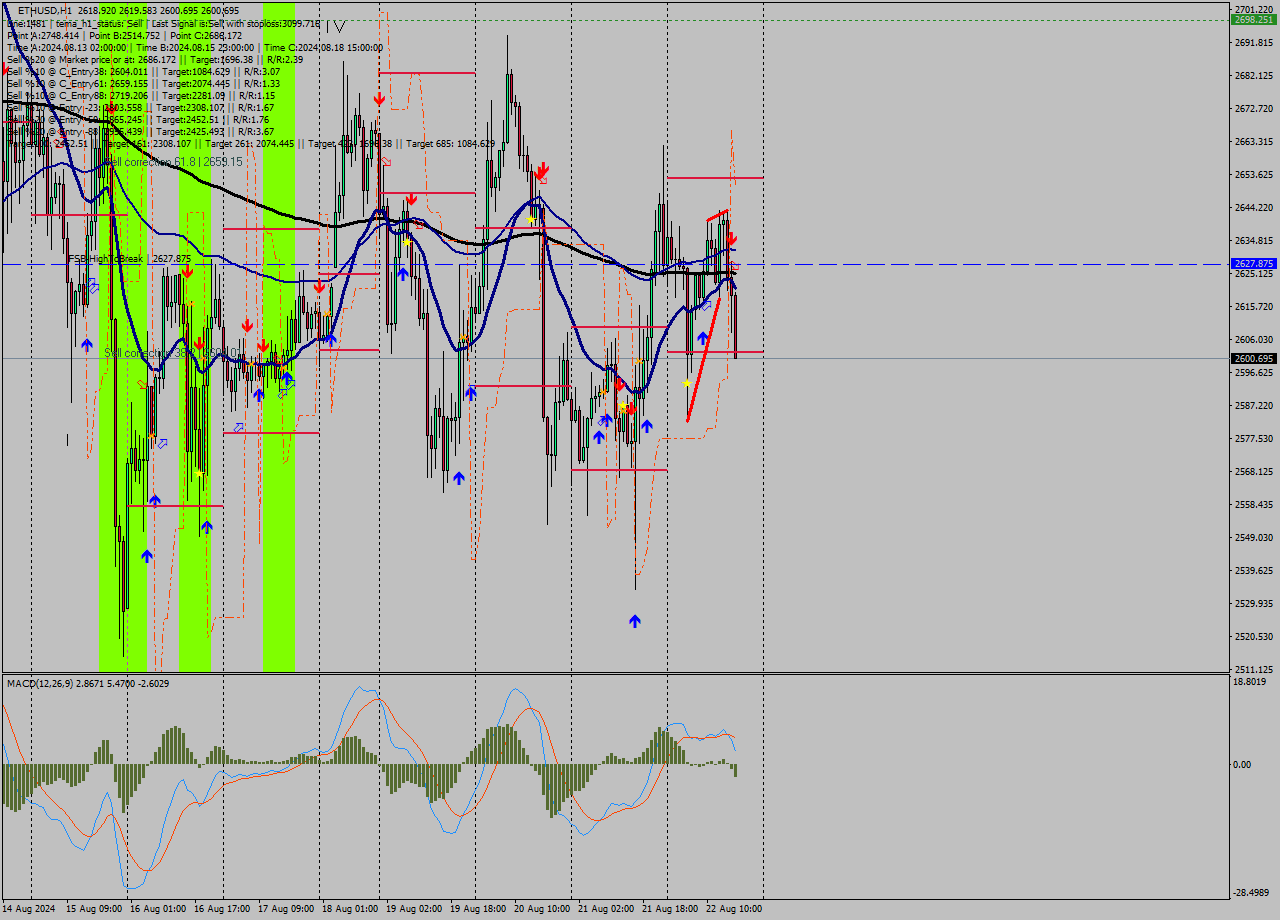Click the black 2600.695 current price tag
The width and height of the screenshot is (1280, 920).
(1254, 358)
